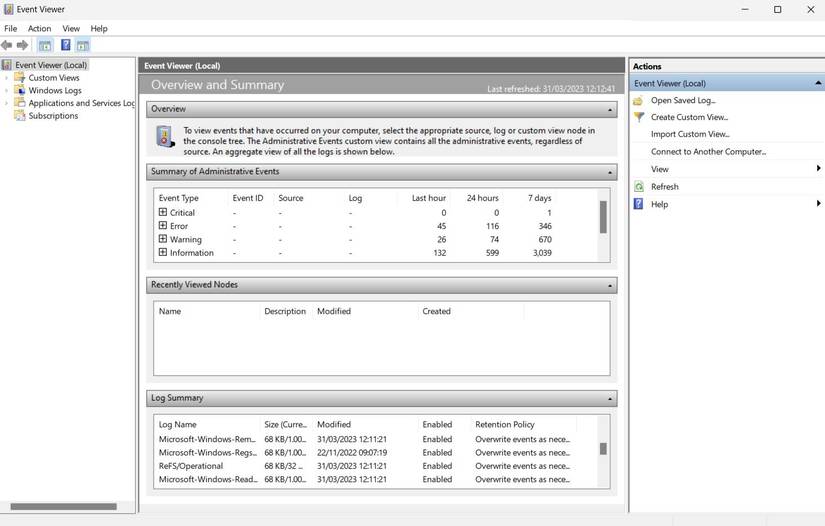Viewport: 825px width, 526px height.
Task: Expand the Error event type row
Action: point(163,226)
